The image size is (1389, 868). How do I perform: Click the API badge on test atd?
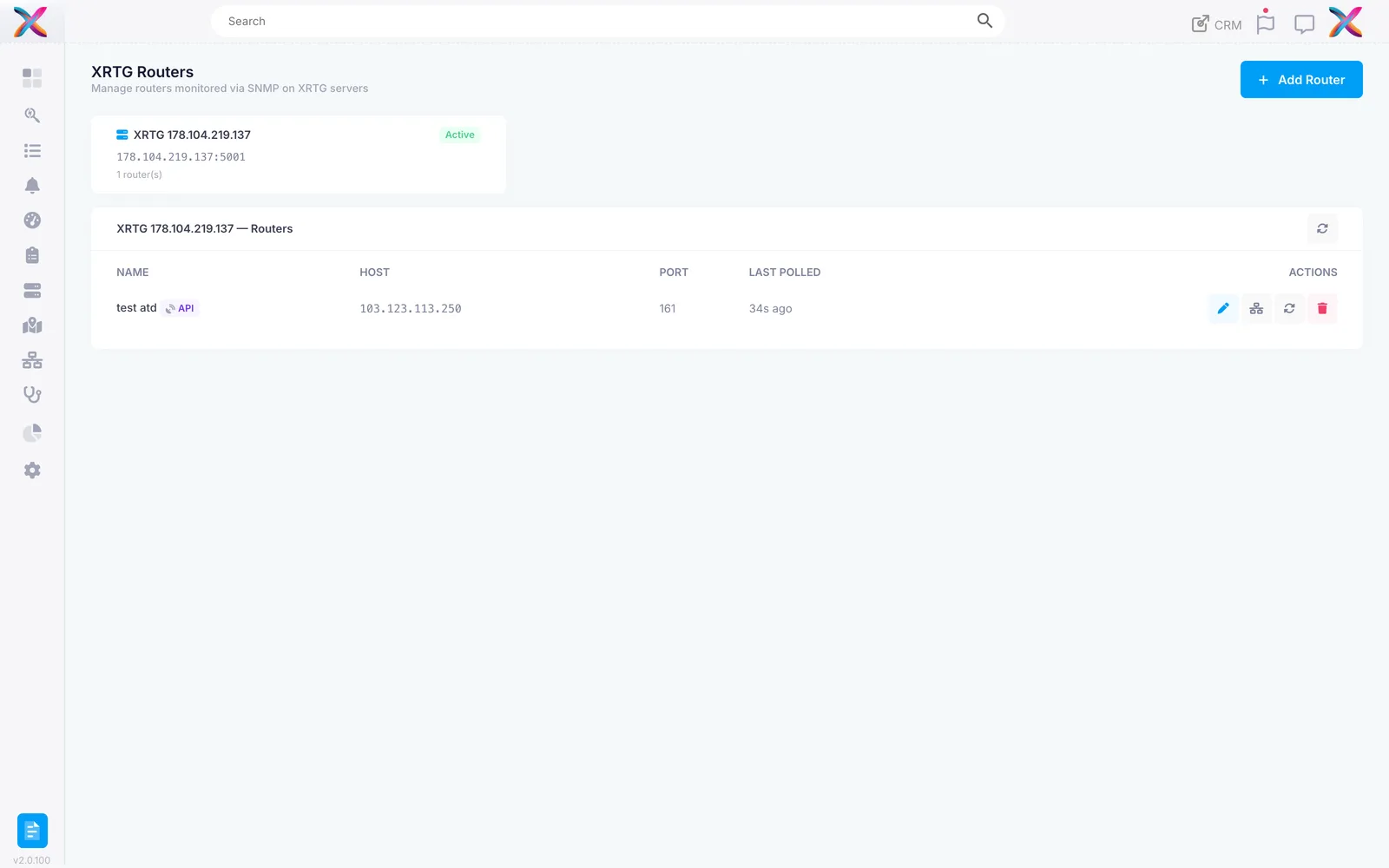(x=181, y=308)
